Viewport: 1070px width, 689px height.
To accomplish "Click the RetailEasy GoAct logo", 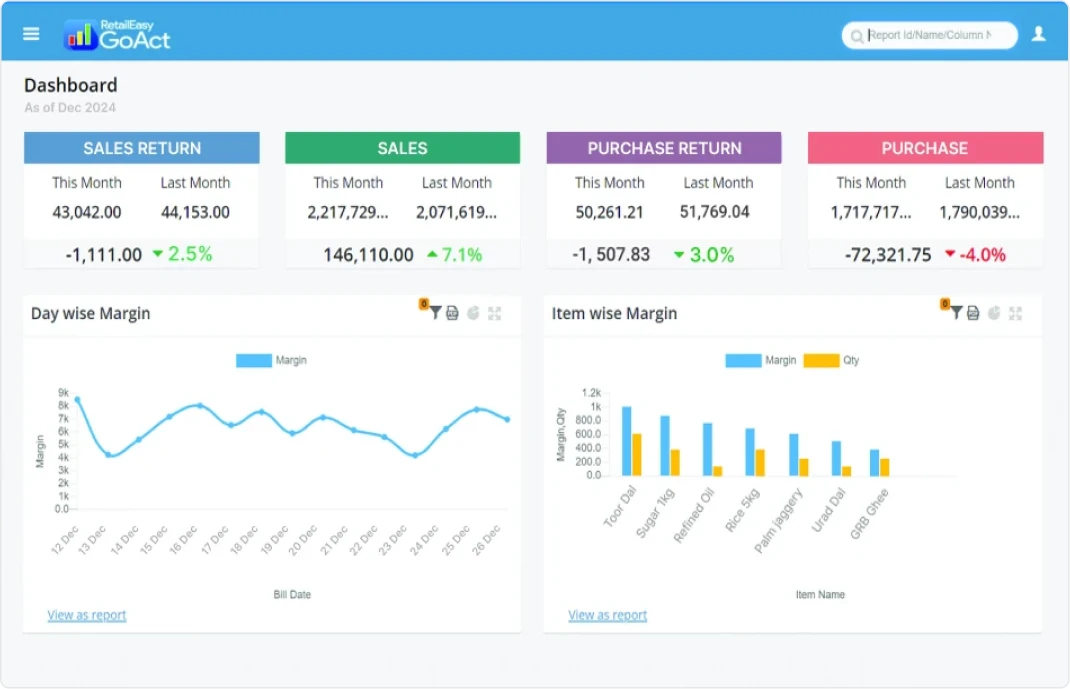I will (117, 32).
